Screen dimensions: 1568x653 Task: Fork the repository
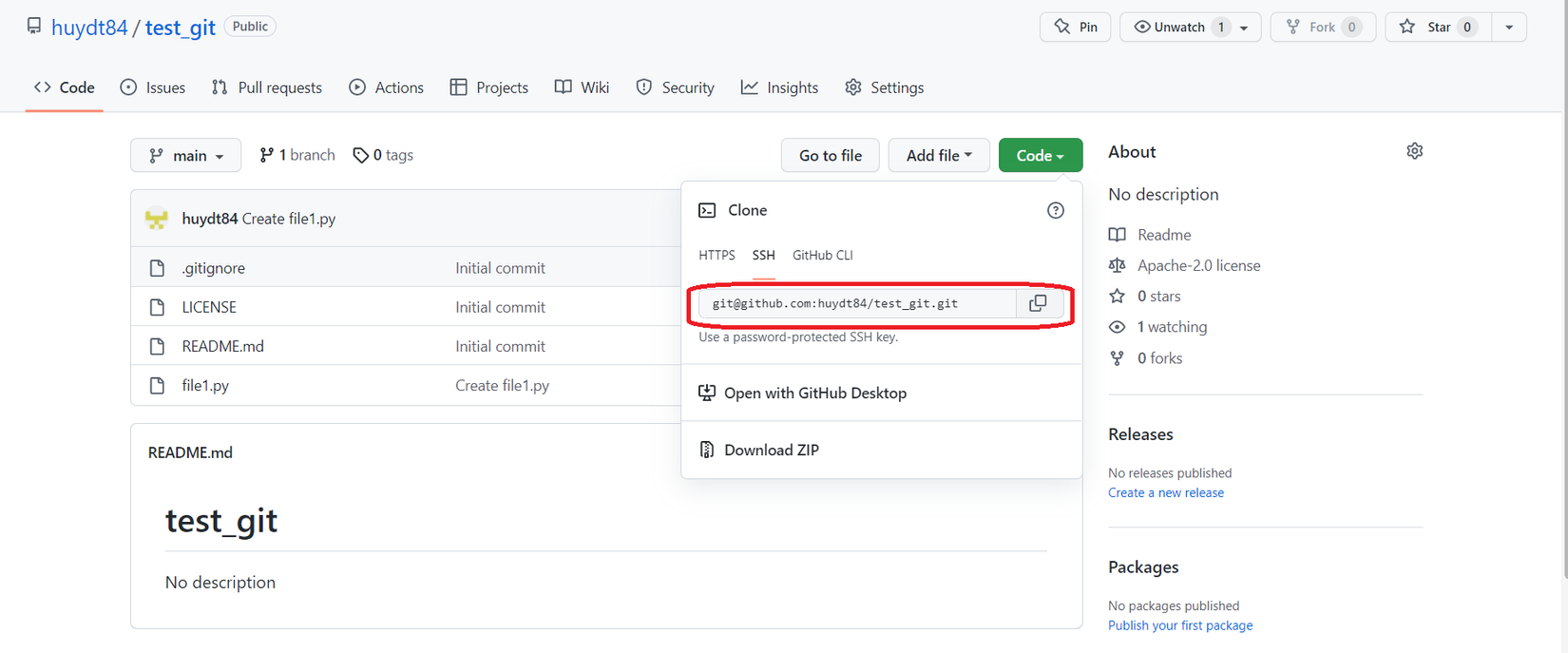point(1323,27)
